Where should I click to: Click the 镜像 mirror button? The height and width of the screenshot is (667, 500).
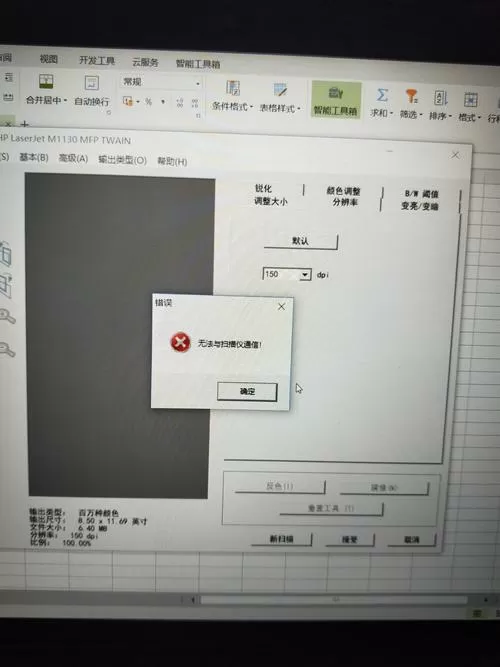(x=384, y=487)
